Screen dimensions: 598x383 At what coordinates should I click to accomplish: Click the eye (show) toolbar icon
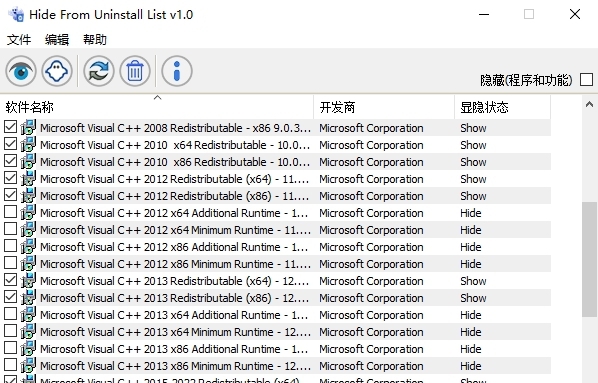point(21,71)
